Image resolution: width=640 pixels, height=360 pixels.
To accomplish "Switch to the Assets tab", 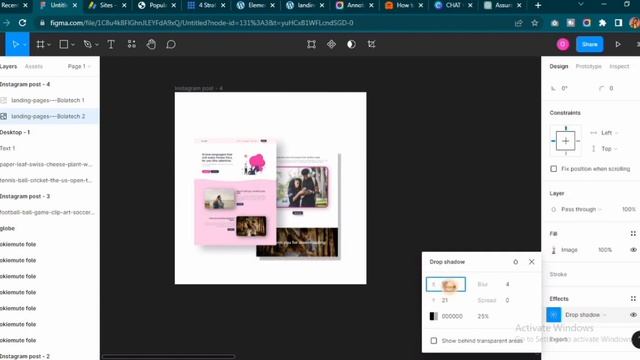I will tap(33, 66).
